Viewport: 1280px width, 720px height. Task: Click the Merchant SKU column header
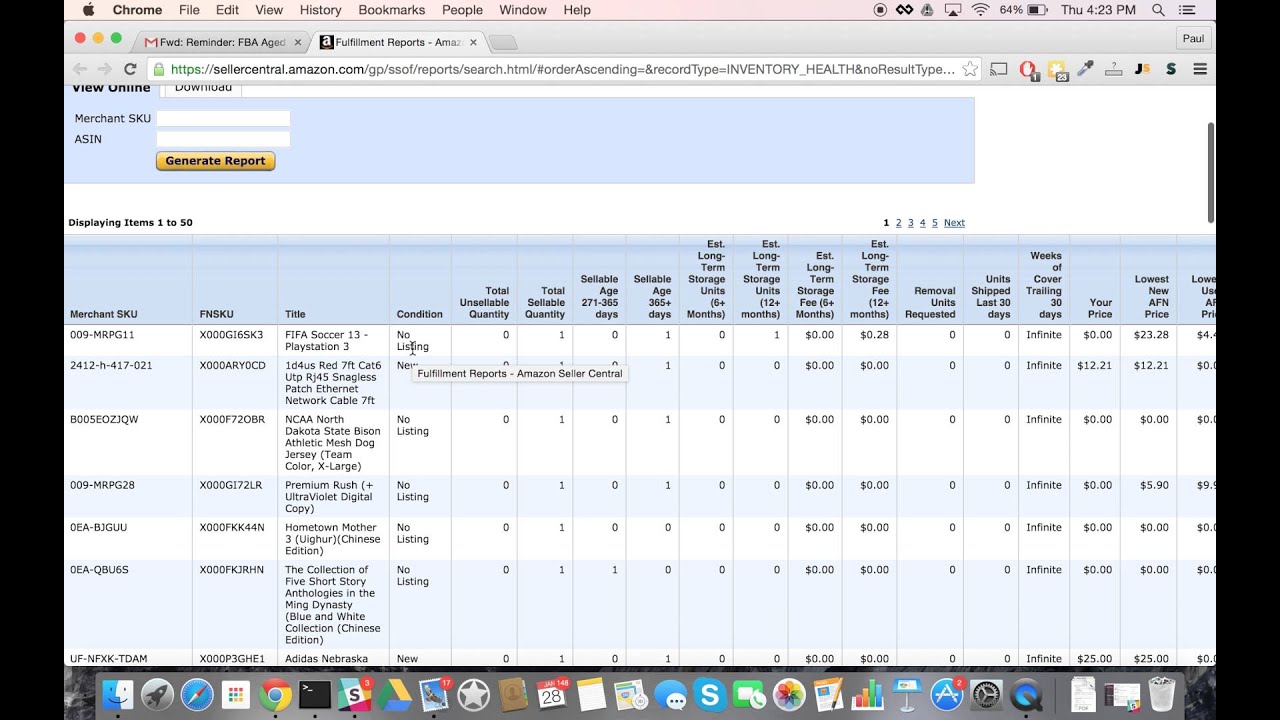(x=104, y=314)
